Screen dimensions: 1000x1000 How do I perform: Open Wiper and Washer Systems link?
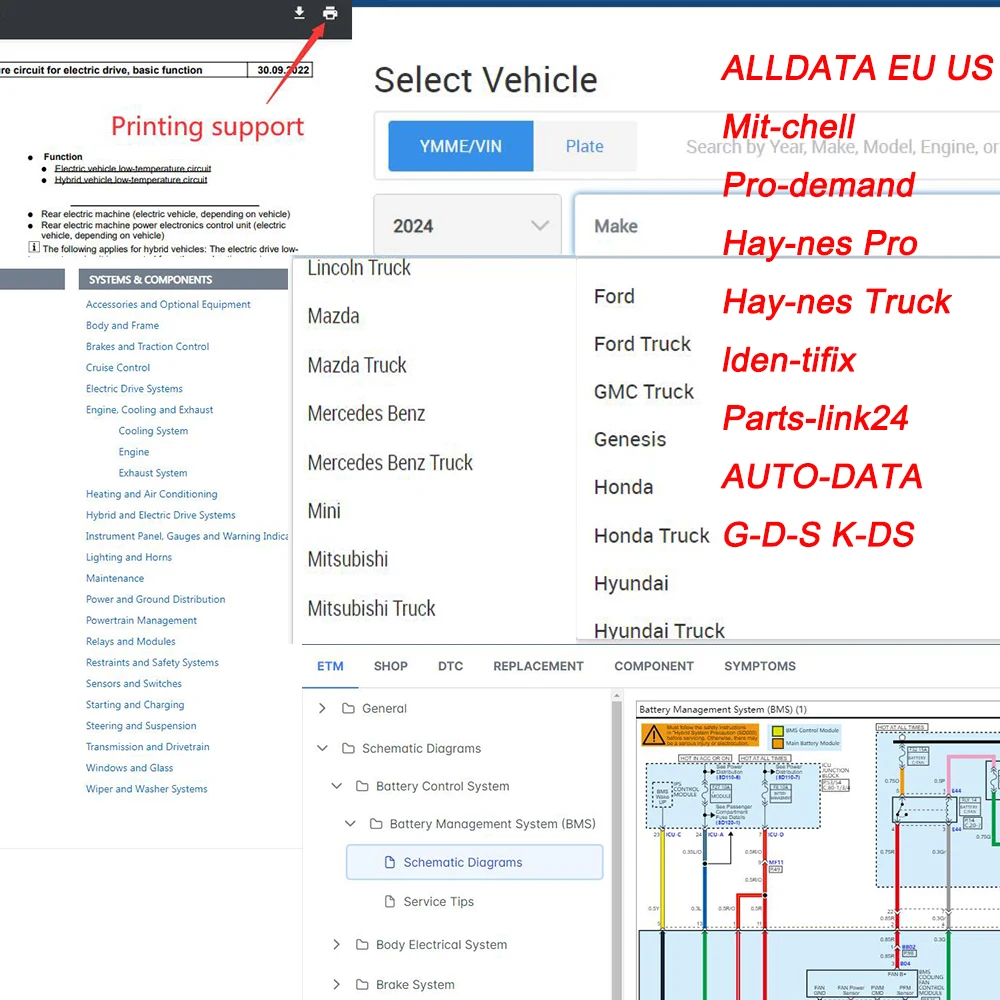(x=147, y=788)
